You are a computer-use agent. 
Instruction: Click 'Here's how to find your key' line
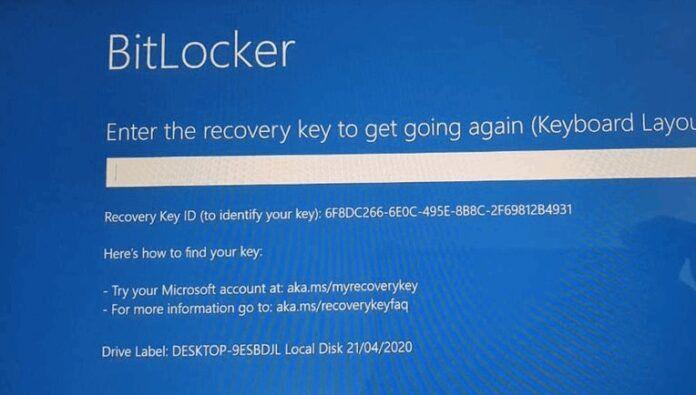tap(183, 253)
